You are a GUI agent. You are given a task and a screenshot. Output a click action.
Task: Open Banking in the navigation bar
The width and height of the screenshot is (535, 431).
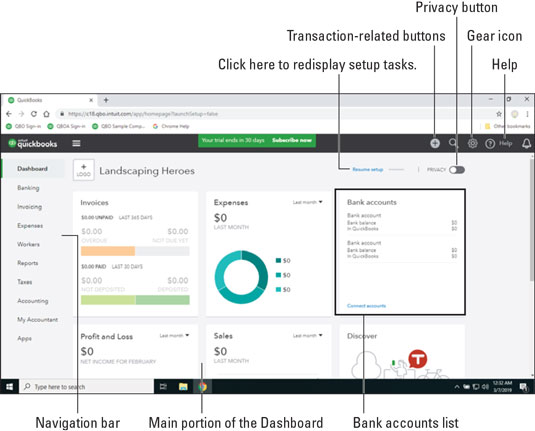pos(28,188)
